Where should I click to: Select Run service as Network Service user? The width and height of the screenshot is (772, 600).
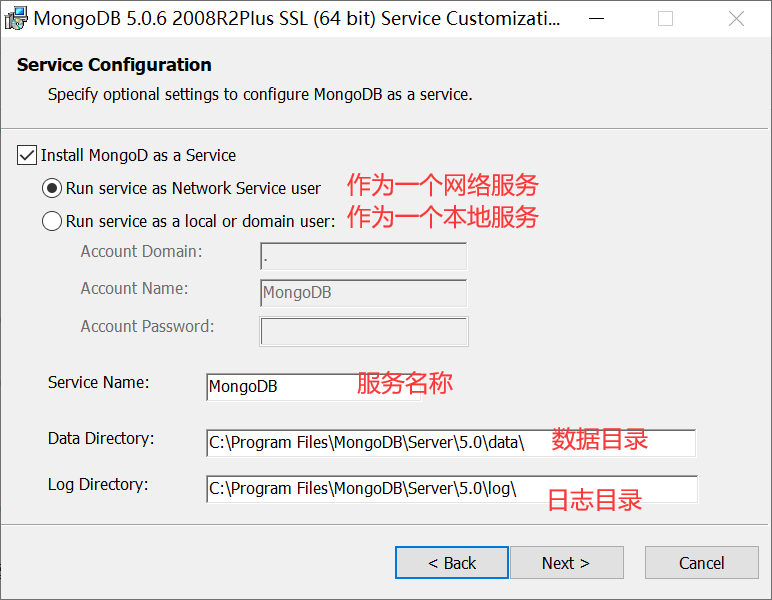[x=52, y=188]
